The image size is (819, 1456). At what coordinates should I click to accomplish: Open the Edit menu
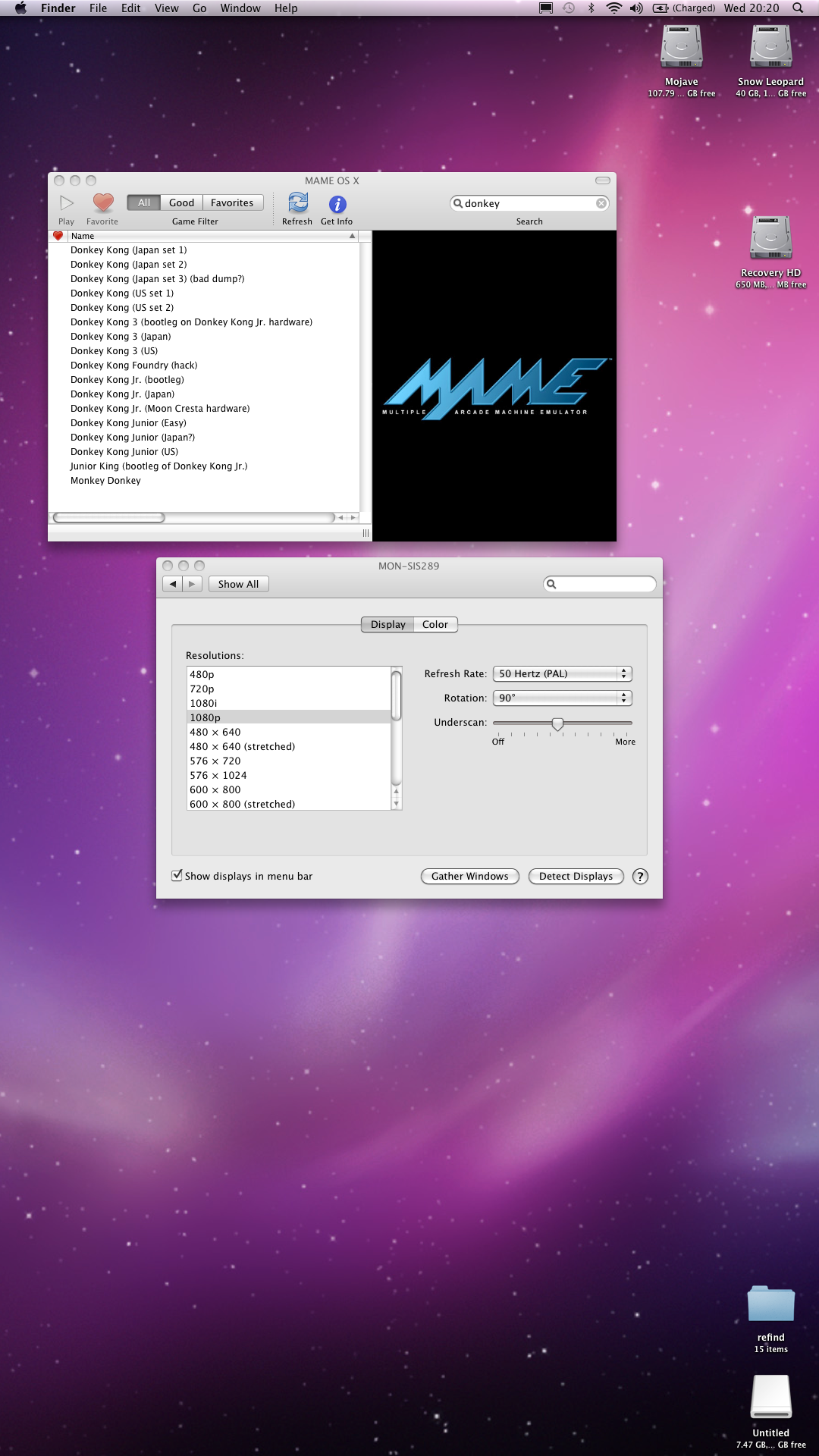pyautogui.click(x=131, y=8)
